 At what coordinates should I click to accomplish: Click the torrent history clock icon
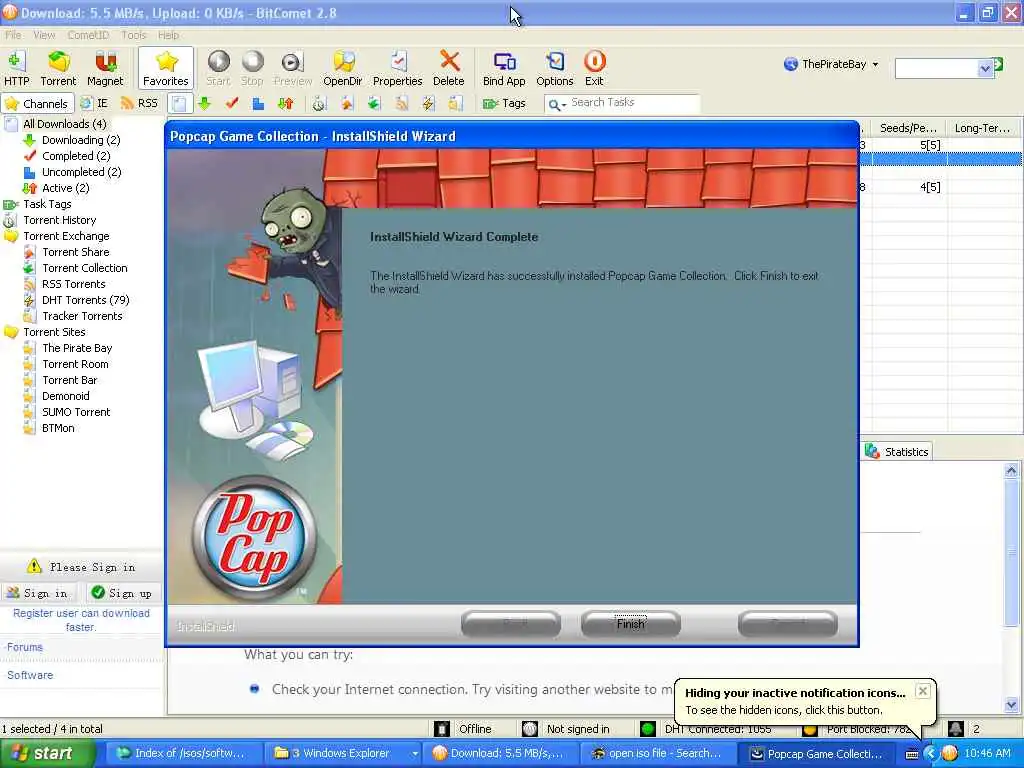click(x=319, y=103)
